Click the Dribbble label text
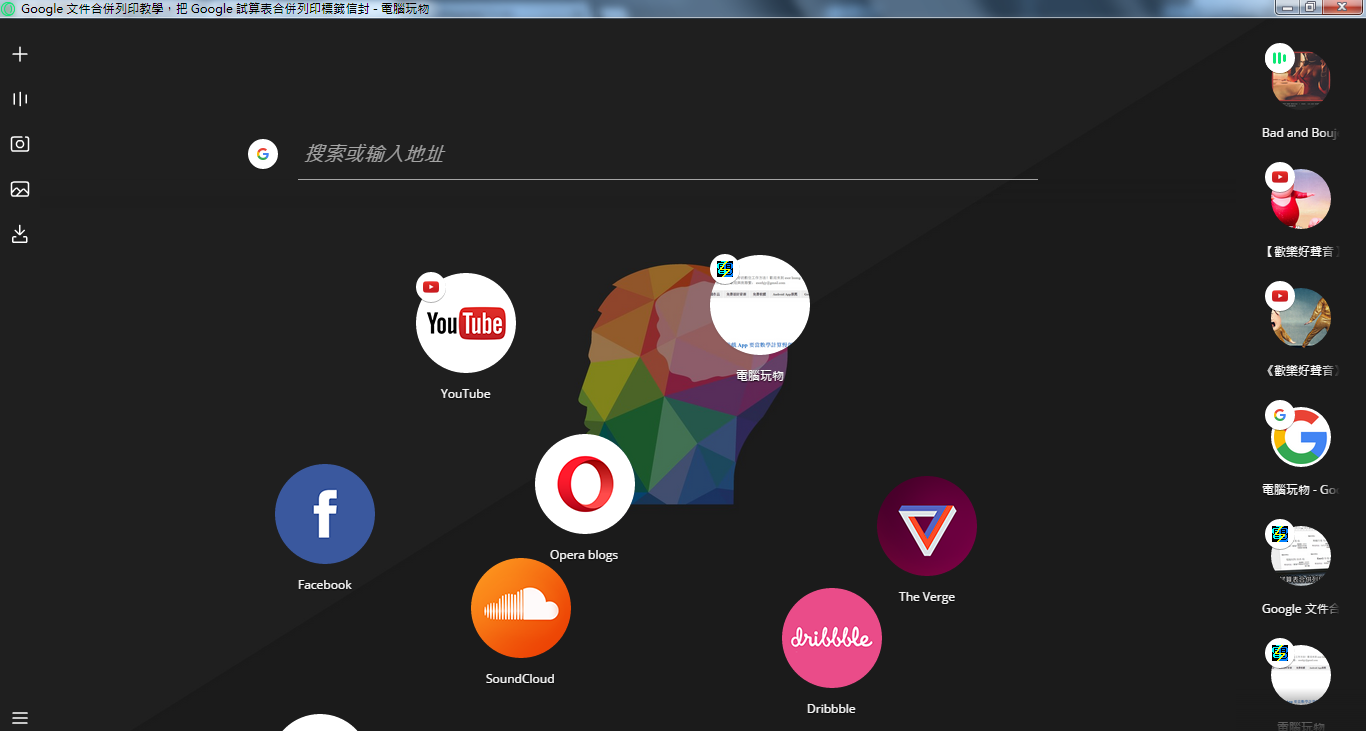The width and height of the screenshot is (1366, 731). 831,709
